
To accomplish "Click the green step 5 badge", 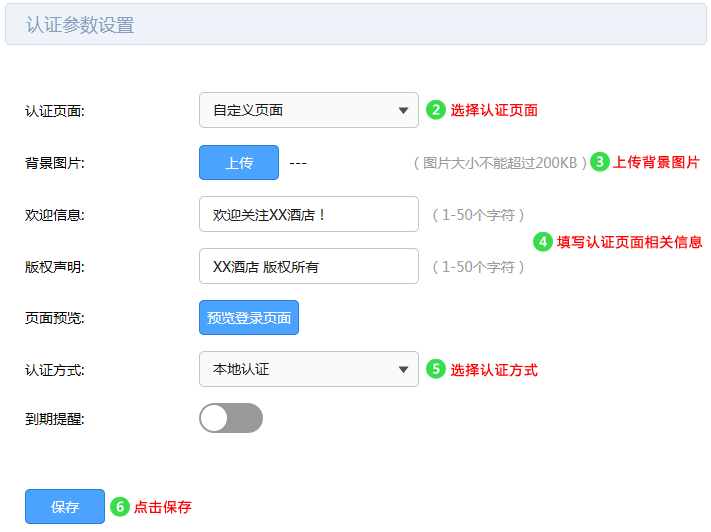I will 435,369.
